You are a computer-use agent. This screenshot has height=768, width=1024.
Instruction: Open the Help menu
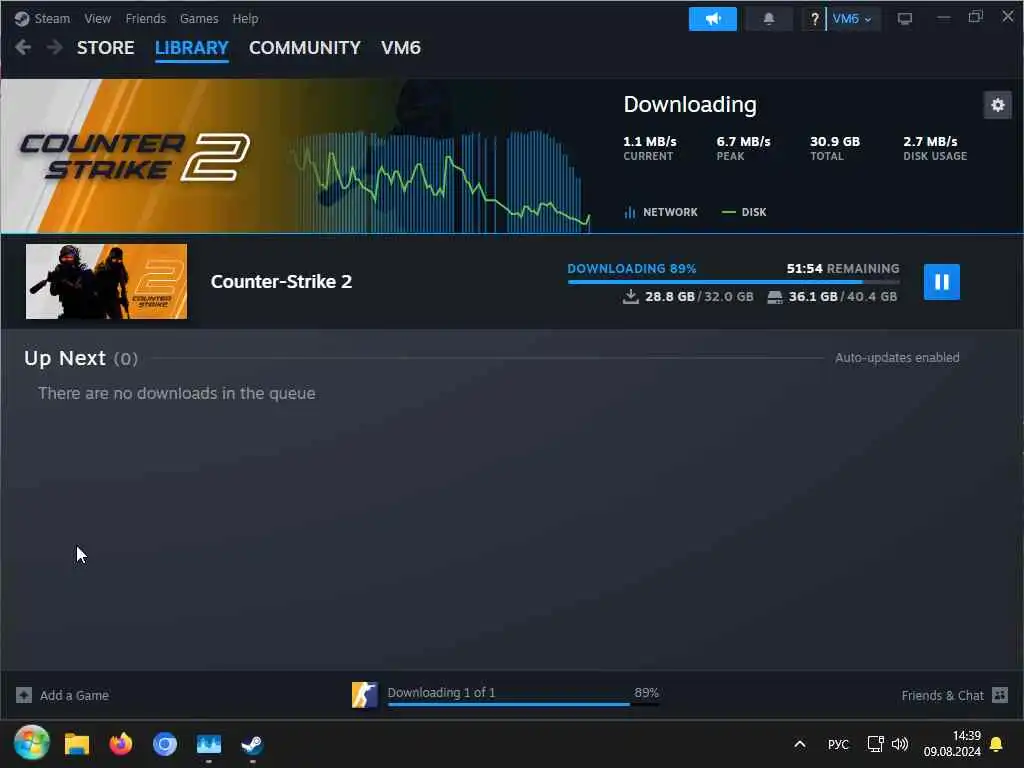point(245,18)
